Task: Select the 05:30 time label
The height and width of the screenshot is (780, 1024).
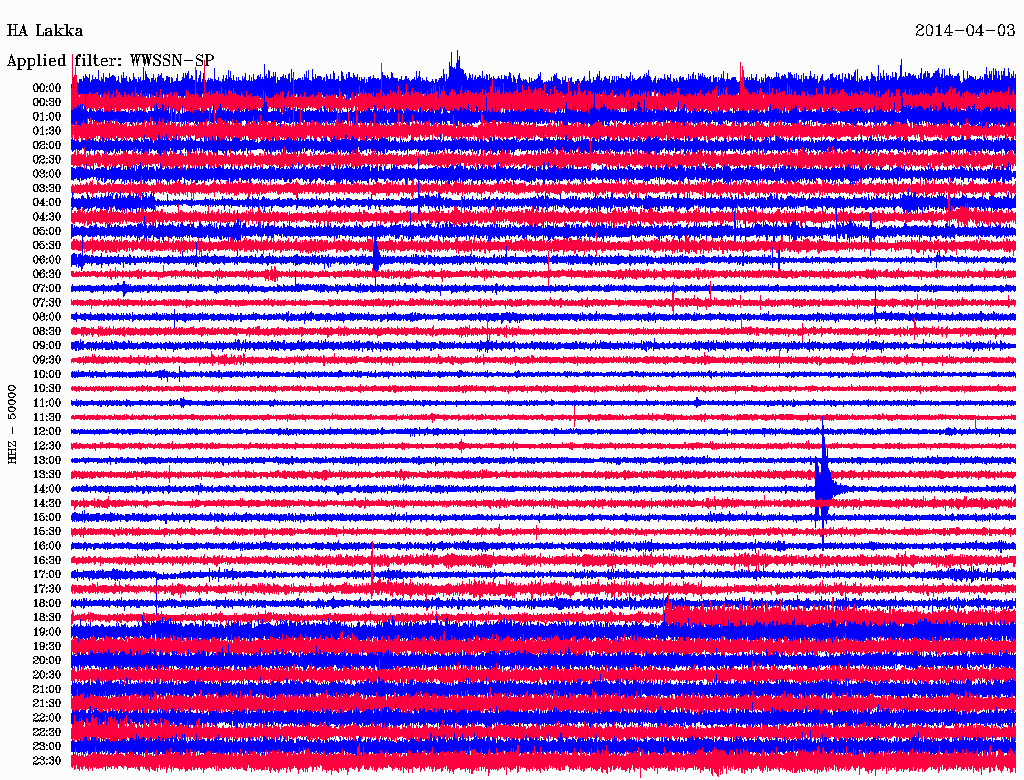Action: [47, 245]
